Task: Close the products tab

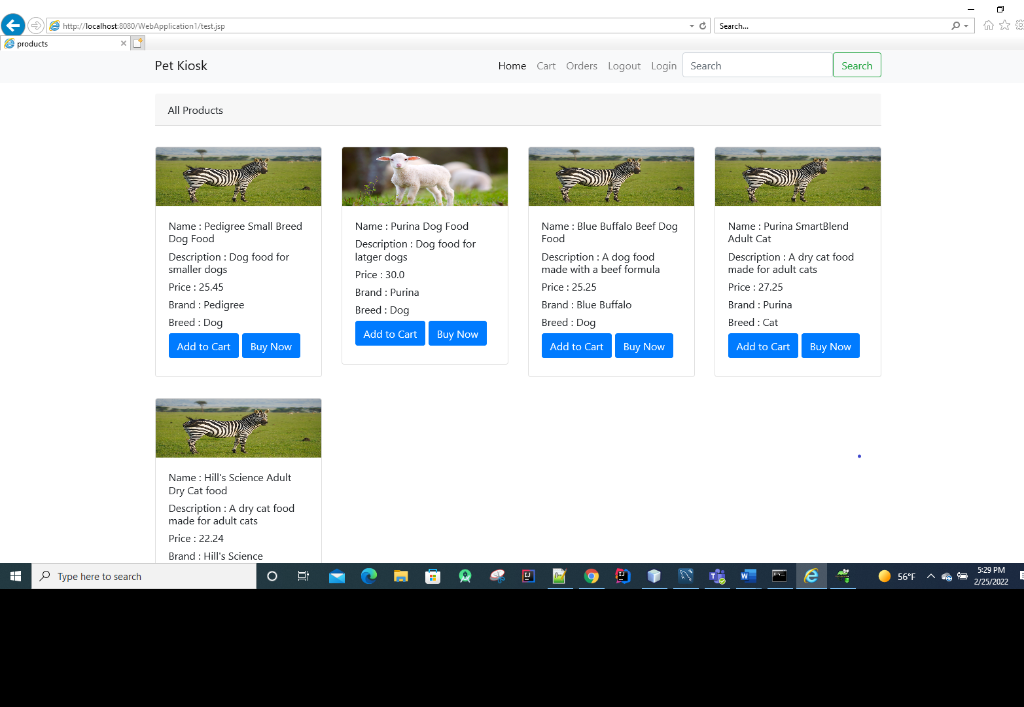Action: click(x=123, y=43)
